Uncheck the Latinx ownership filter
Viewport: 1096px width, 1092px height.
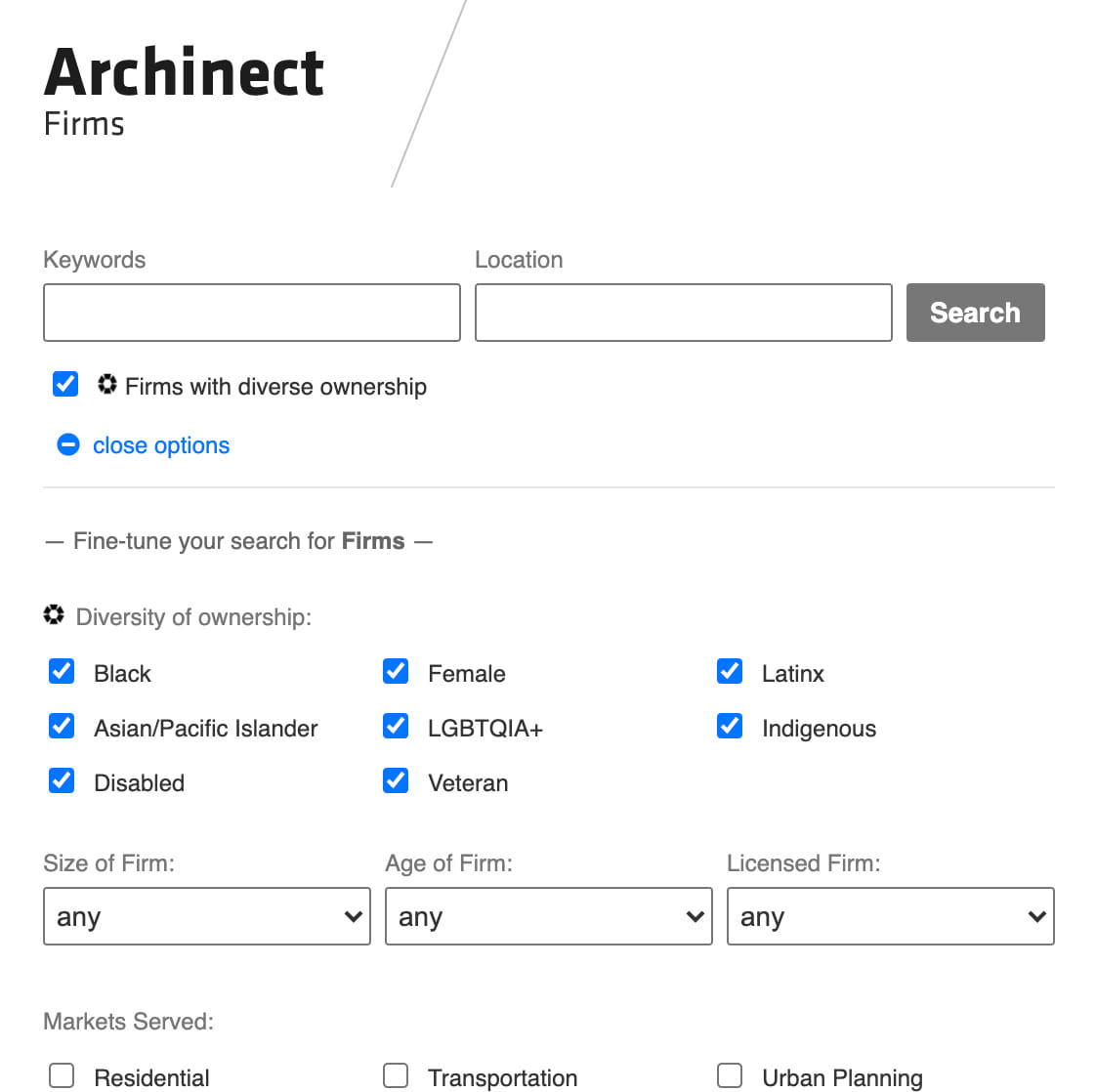tap(730, 671)
